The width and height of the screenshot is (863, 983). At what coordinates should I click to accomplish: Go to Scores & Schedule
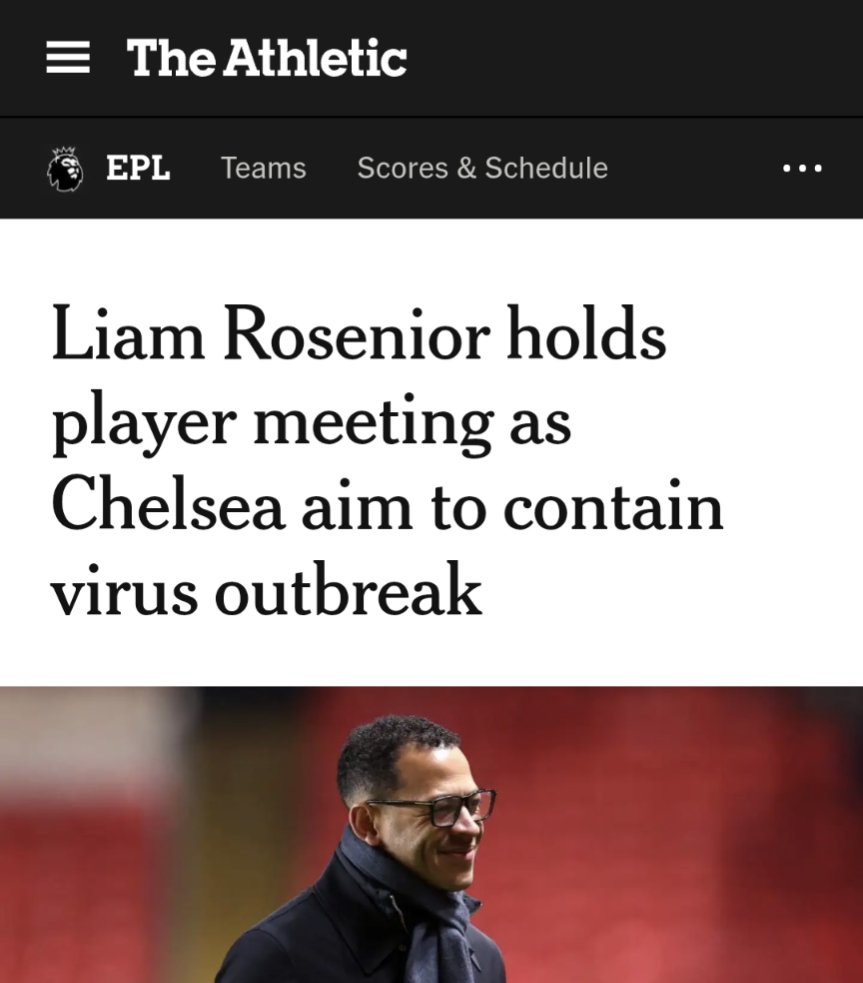click(482, 168)
